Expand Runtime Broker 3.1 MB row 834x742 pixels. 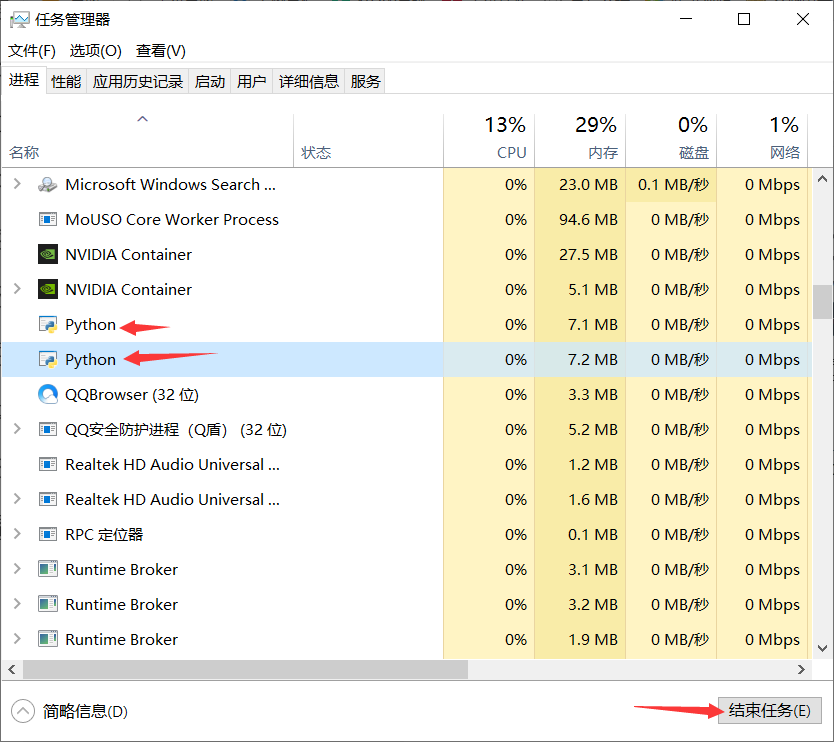(x=17, y=569)
